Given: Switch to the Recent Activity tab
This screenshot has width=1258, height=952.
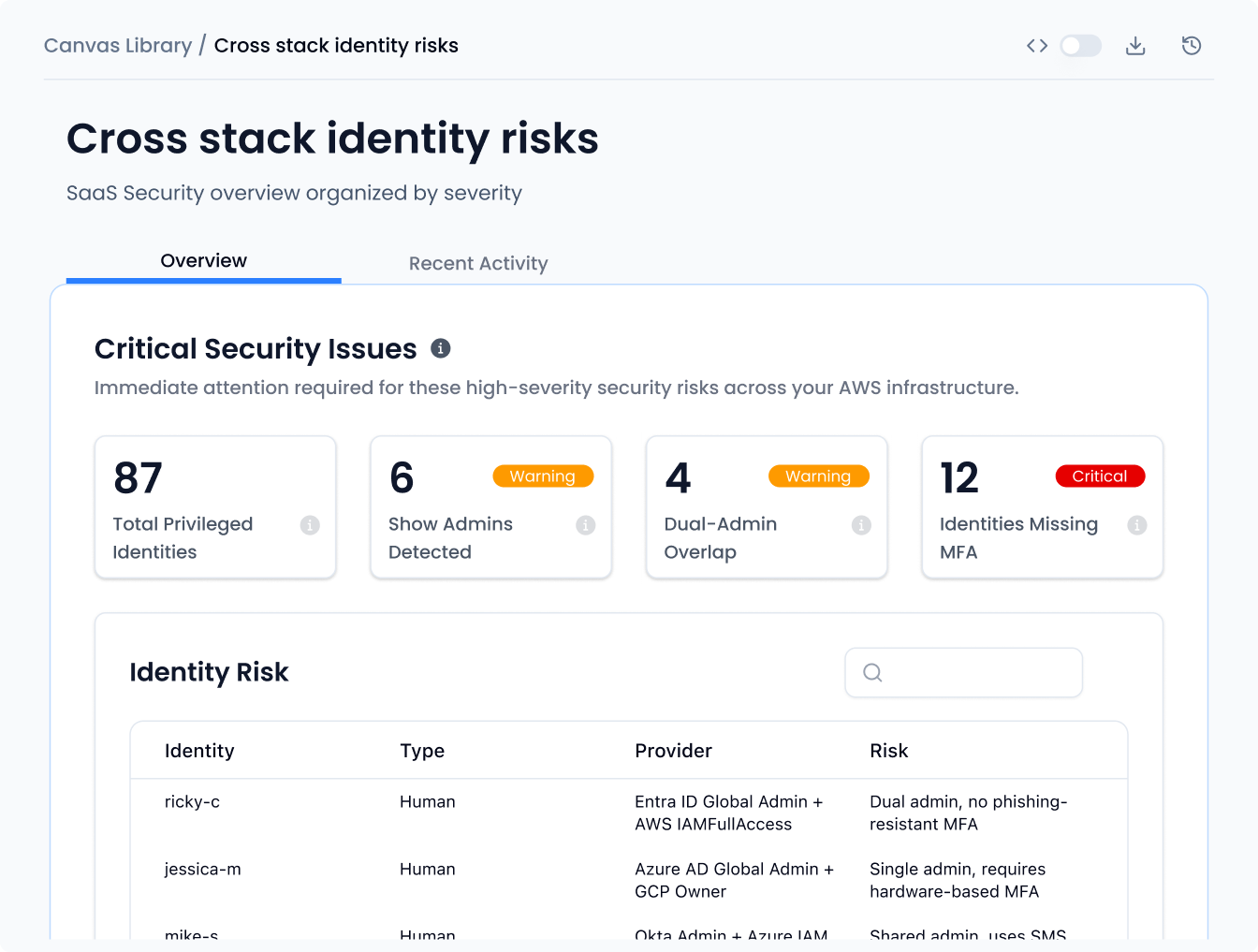Looking at the screenshot, I should [x=477, y=263].
